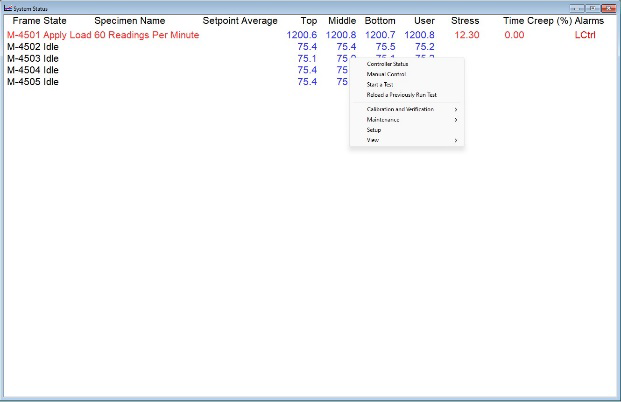Click the Frame column header

pyautogui.click(x=27, y=21)
